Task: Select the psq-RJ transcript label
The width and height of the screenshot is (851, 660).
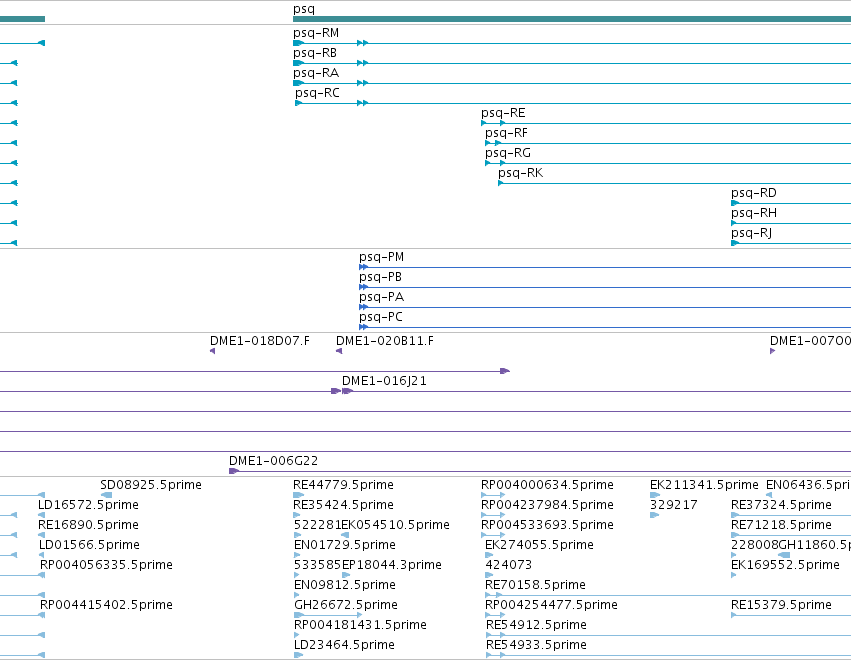Action: [x=752, y=233]
